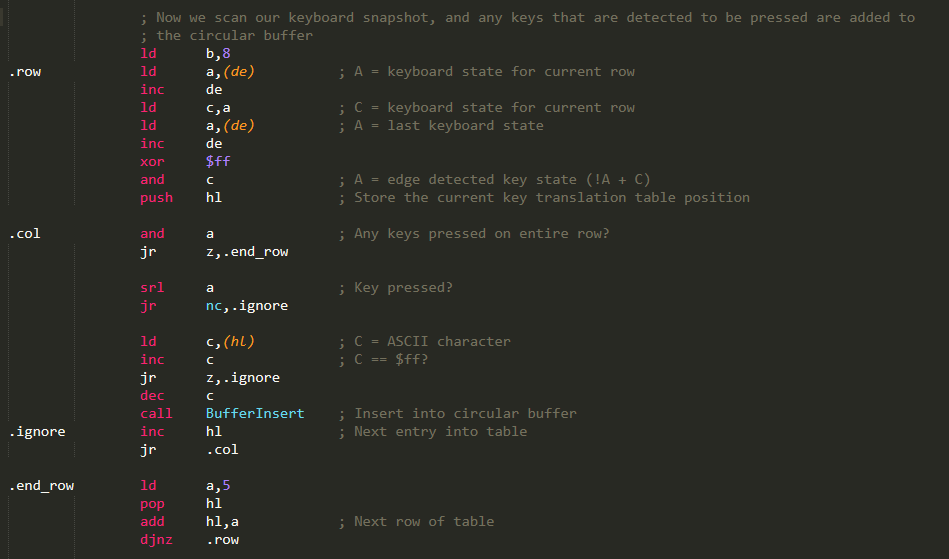Click the pop instruction

(152, 503)
